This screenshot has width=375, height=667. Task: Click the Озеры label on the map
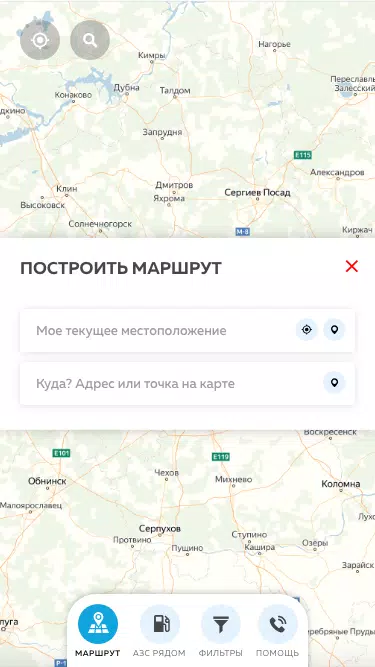[x=315, y=543]
